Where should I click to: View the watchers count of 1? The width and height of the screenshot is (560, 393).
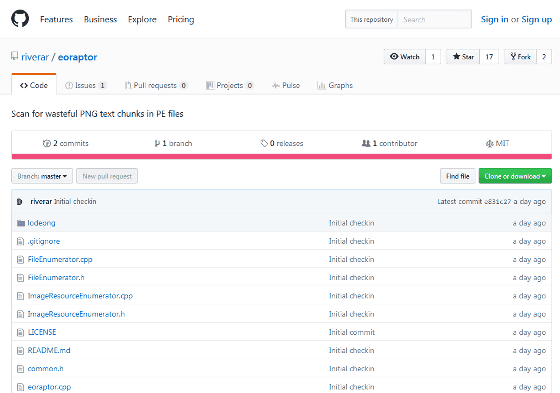433,56
